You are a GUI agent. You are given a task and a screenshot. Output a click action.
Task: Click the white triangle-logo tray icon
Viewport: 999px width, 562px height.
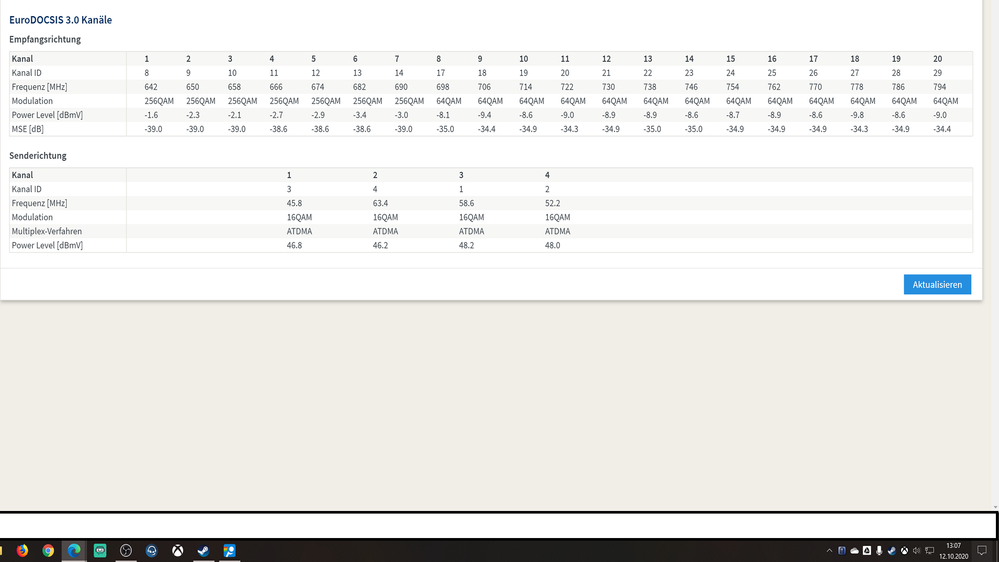(866, 551)
